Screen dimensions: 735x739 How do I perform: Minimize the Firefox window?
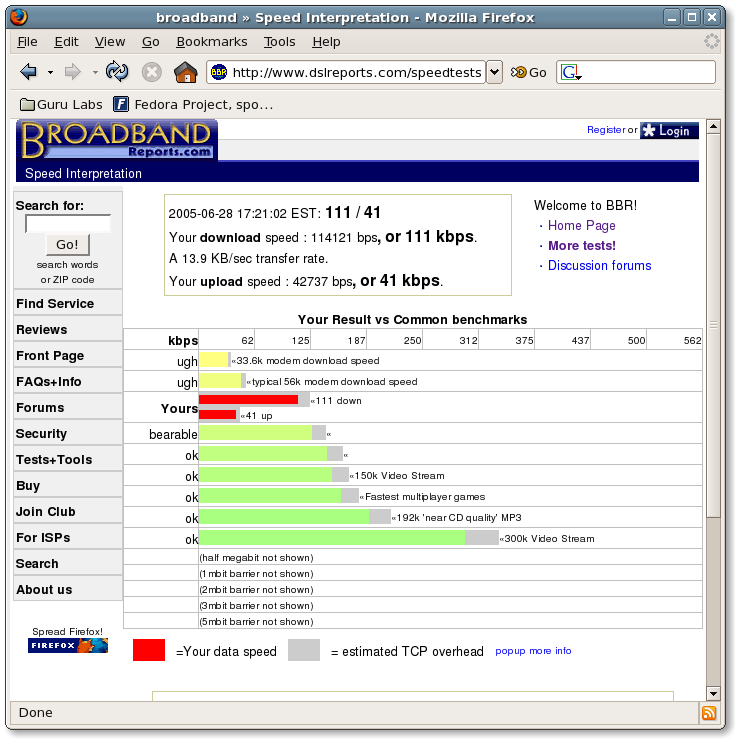pyautogui.click(x=672, y=18)
